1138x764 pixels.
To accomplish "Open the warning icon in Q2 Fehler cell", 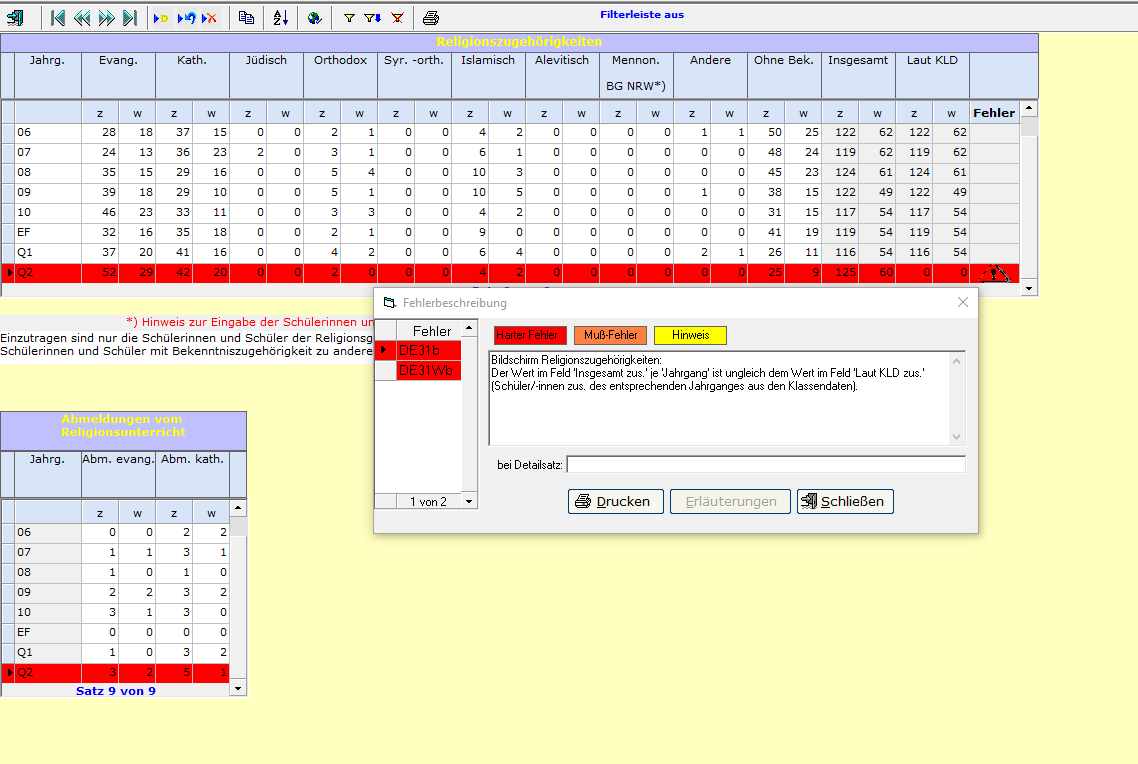I will pyautogui.click(x=994, y=273).
